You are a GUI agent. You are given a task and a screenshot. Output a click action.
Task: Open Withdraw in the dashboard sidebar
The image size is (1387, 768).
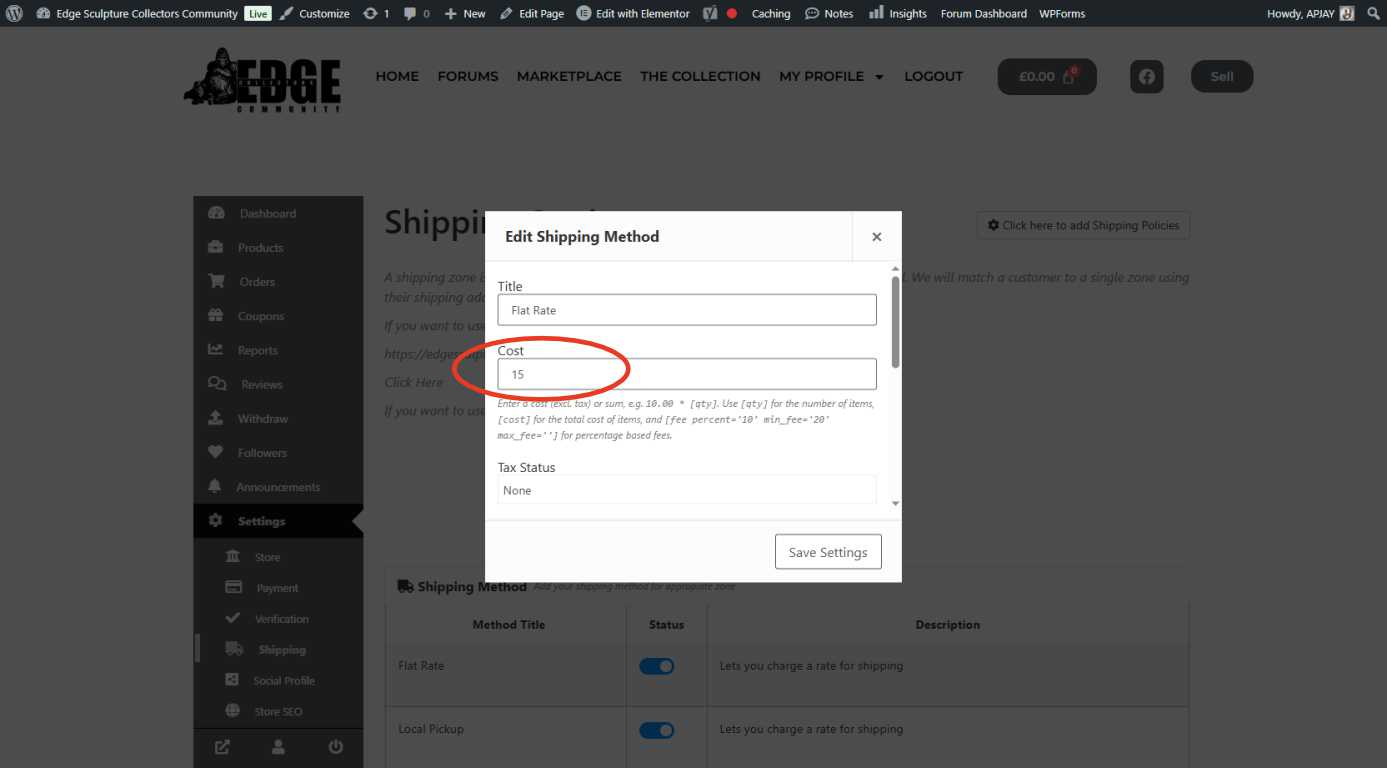262,419
